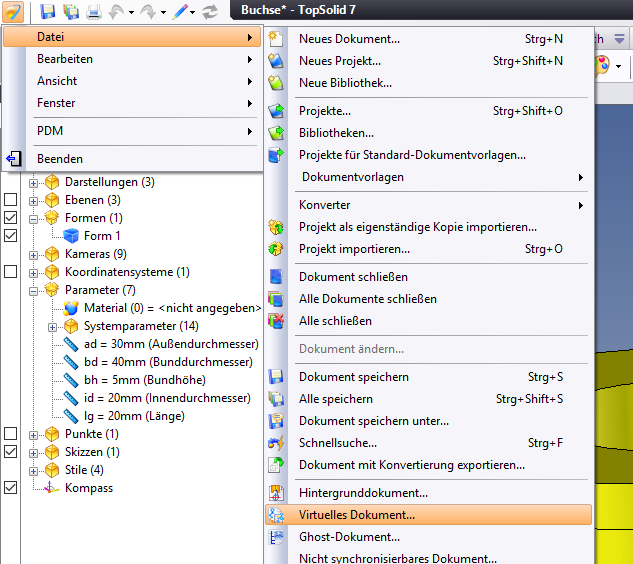Screen dimensions: 633x564
Task: Click the Projekt als eigenständige Kopie icon
Action: point(276,227)
